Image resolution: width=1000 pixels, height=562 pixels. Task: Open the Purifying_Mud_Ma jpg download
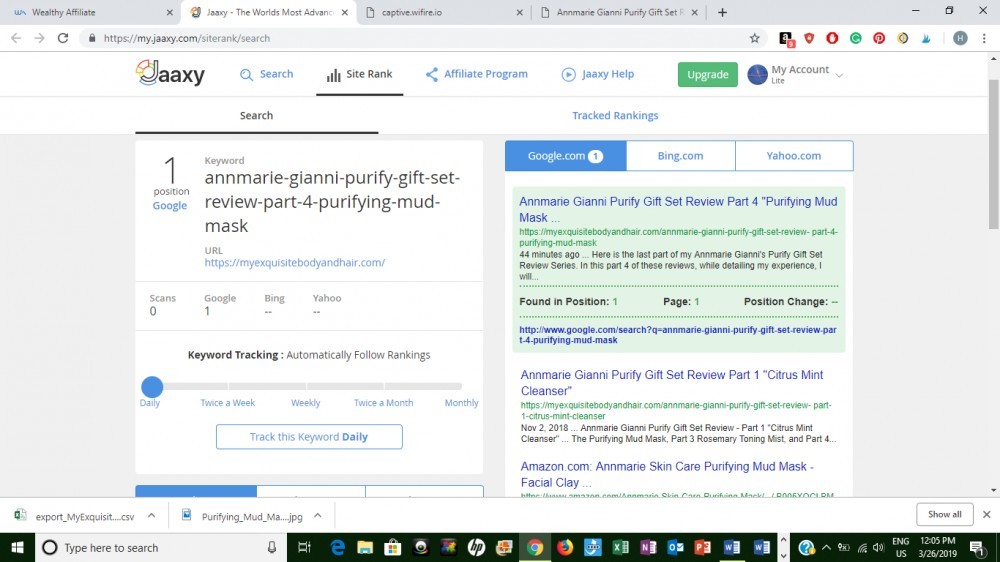[242, 515]
